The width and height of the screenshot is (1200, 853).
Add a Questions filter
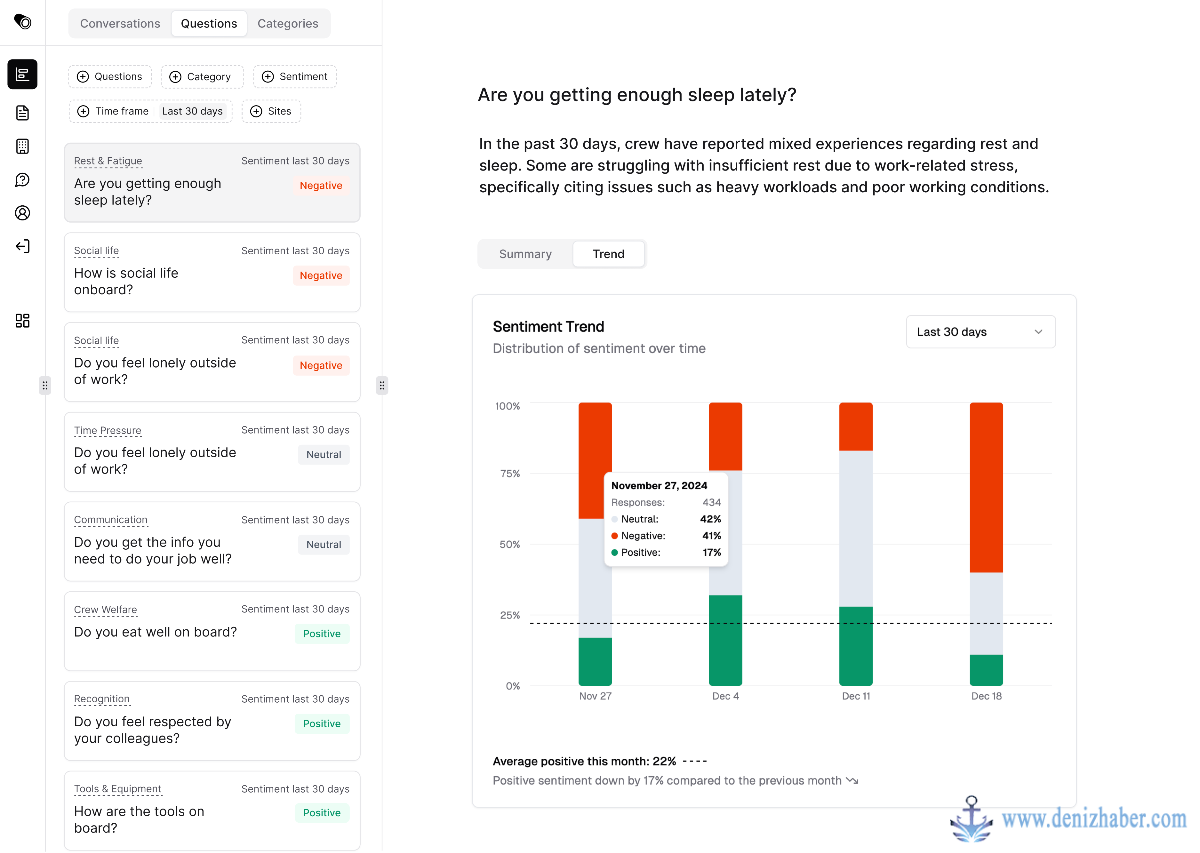[110, 77]
